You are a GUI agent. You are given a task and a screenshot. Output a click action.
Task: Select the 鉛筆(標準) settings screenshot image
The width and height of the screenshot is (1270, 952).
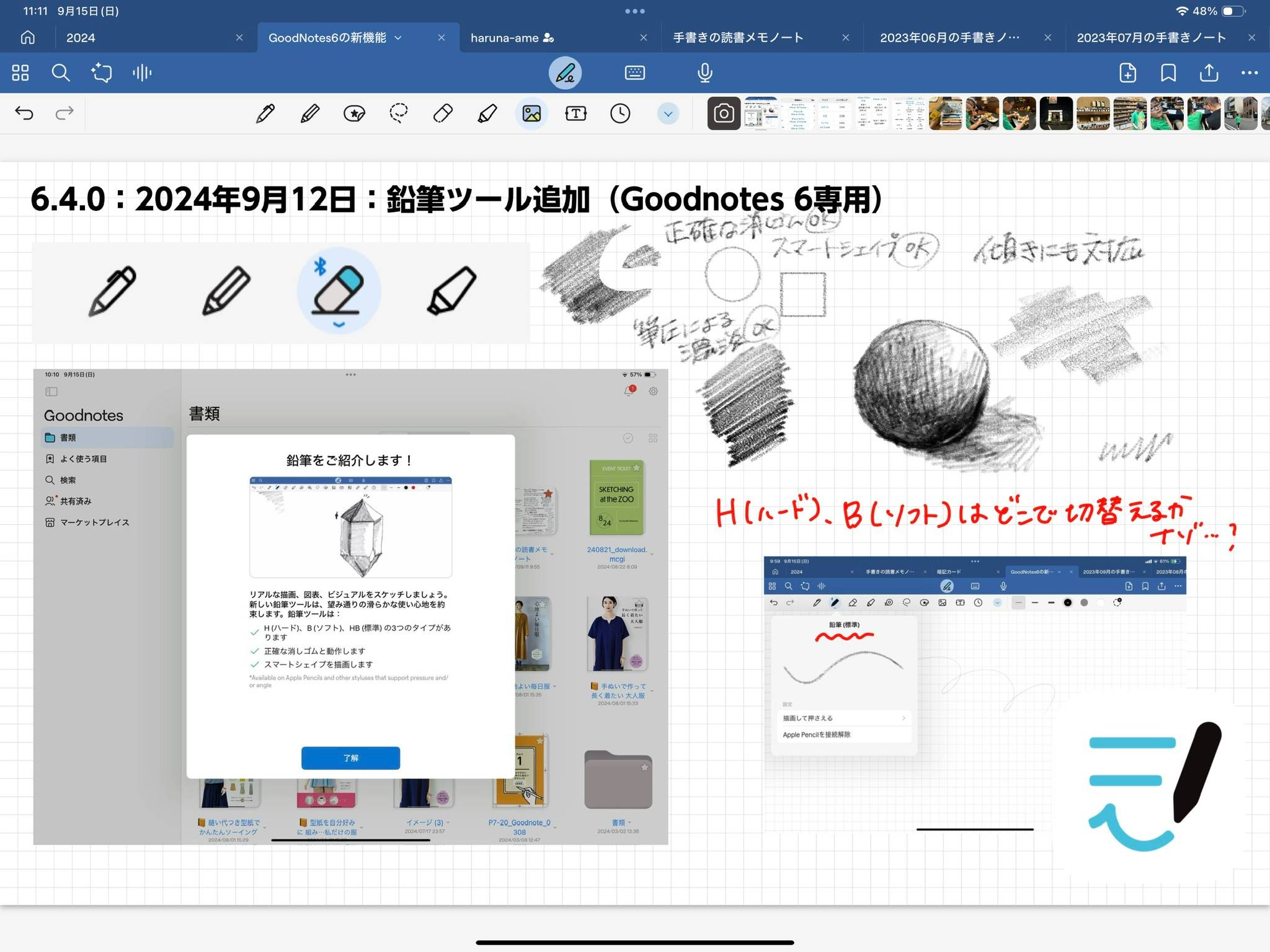(x=975, y=693)
